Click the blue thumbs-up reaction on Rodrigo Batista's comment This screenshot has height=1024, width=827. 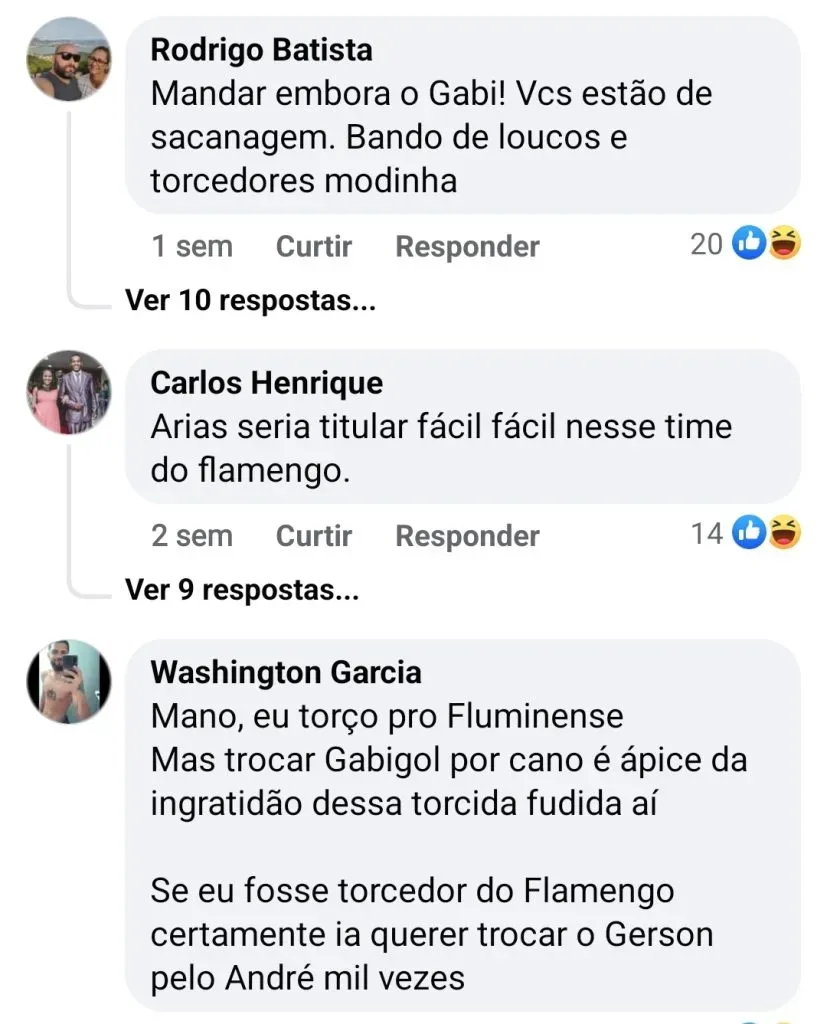749,245
